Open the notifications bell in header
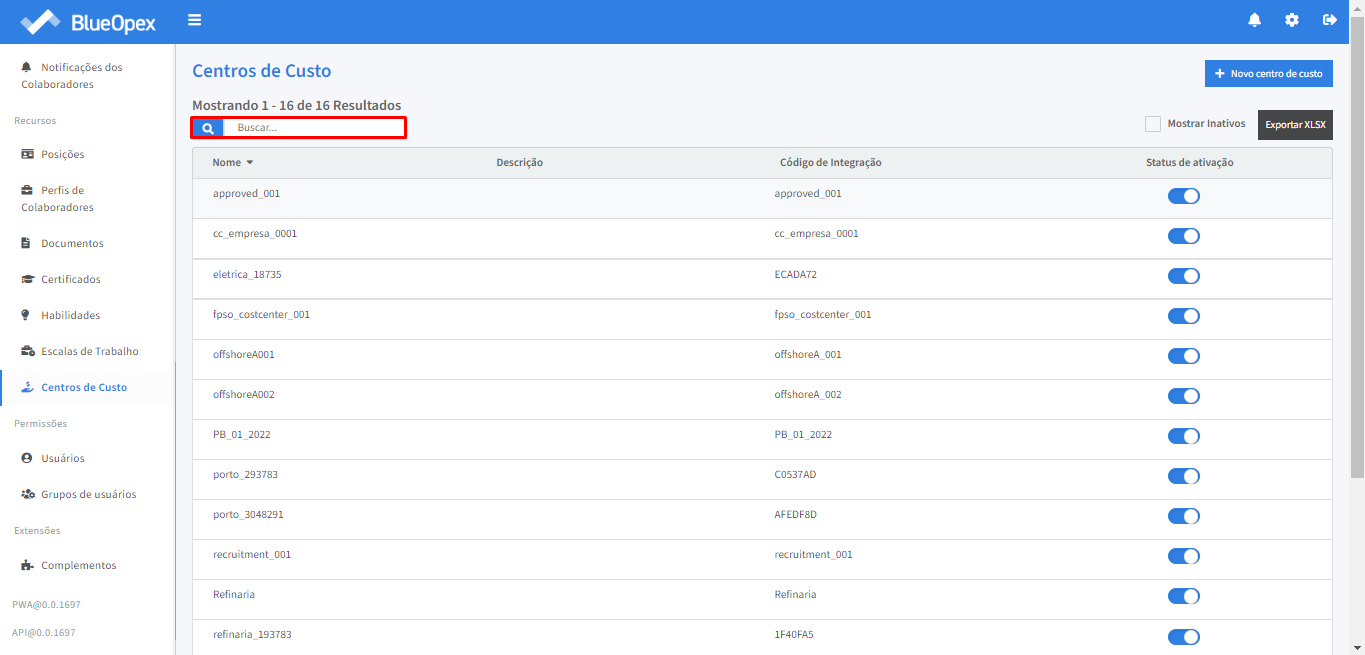Image resolution: width=1365 pixels, height=655 pixels. point(1254,20)
